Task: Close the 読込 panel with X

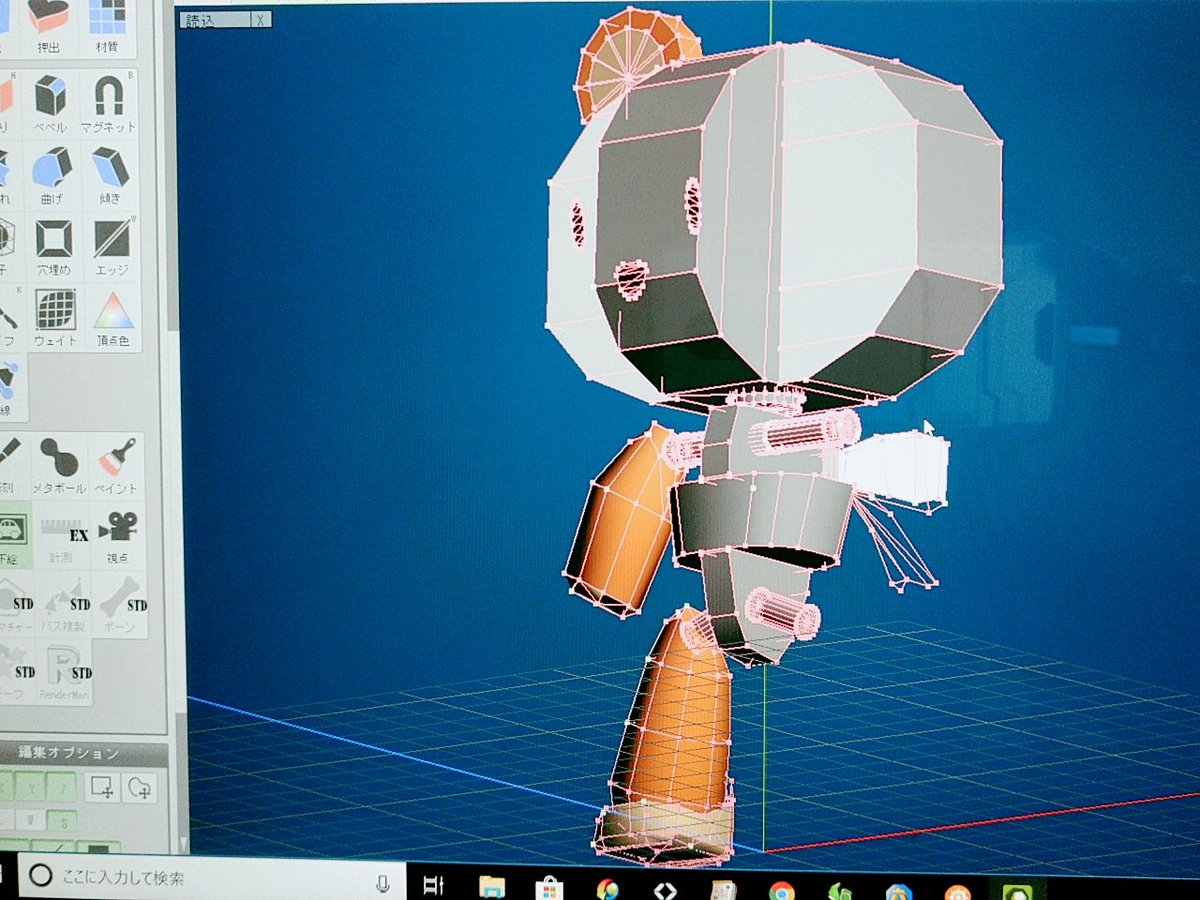Action: 260,19
